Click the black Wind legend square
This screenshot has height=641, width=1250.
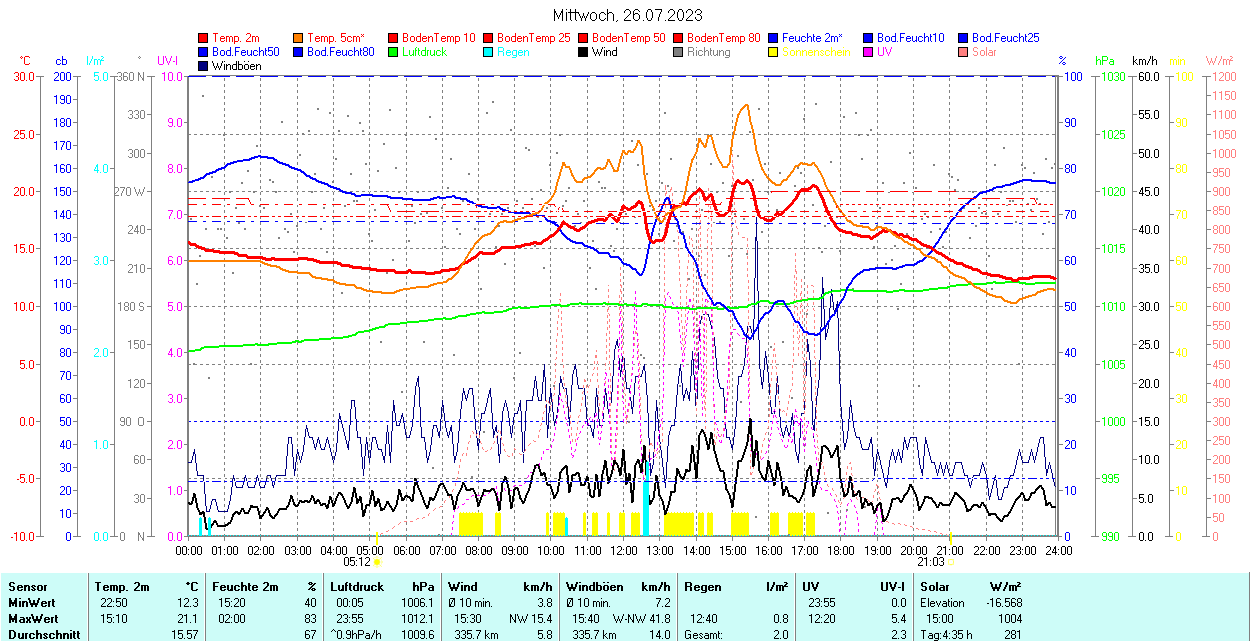[x=584, y=52]
